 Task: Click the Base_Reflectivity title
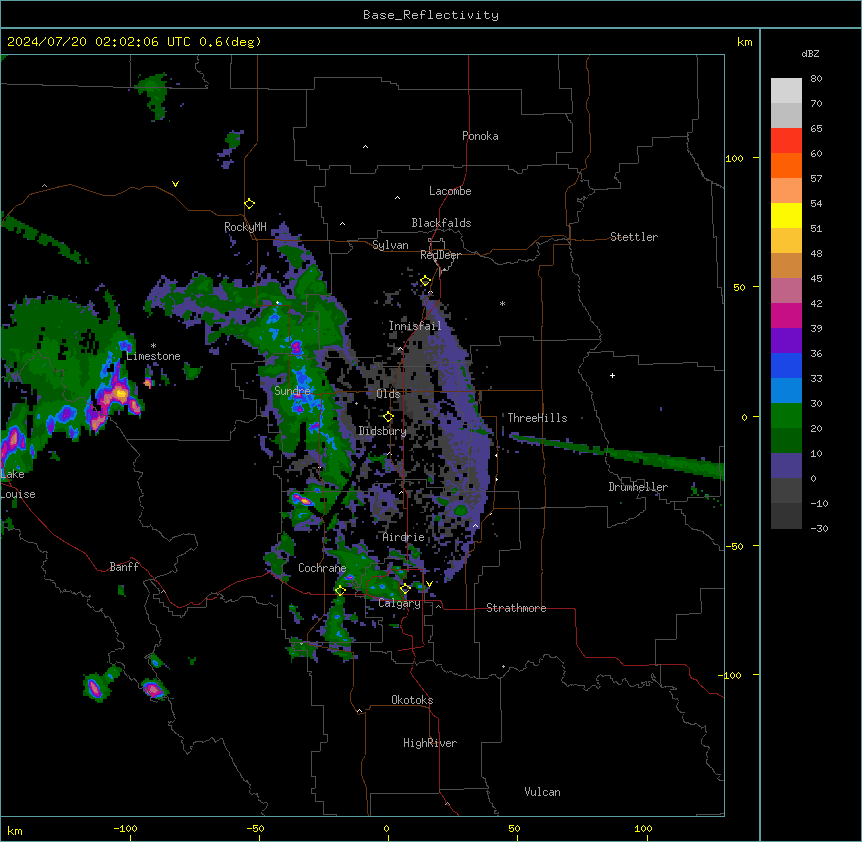[x=431, y=15]
